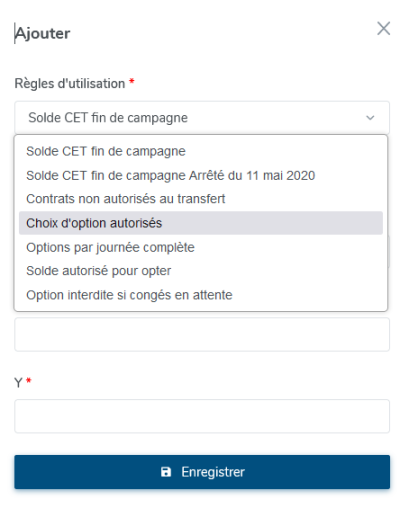Click the red asterisk beside Règles d'utilisation

pos(132,81)
